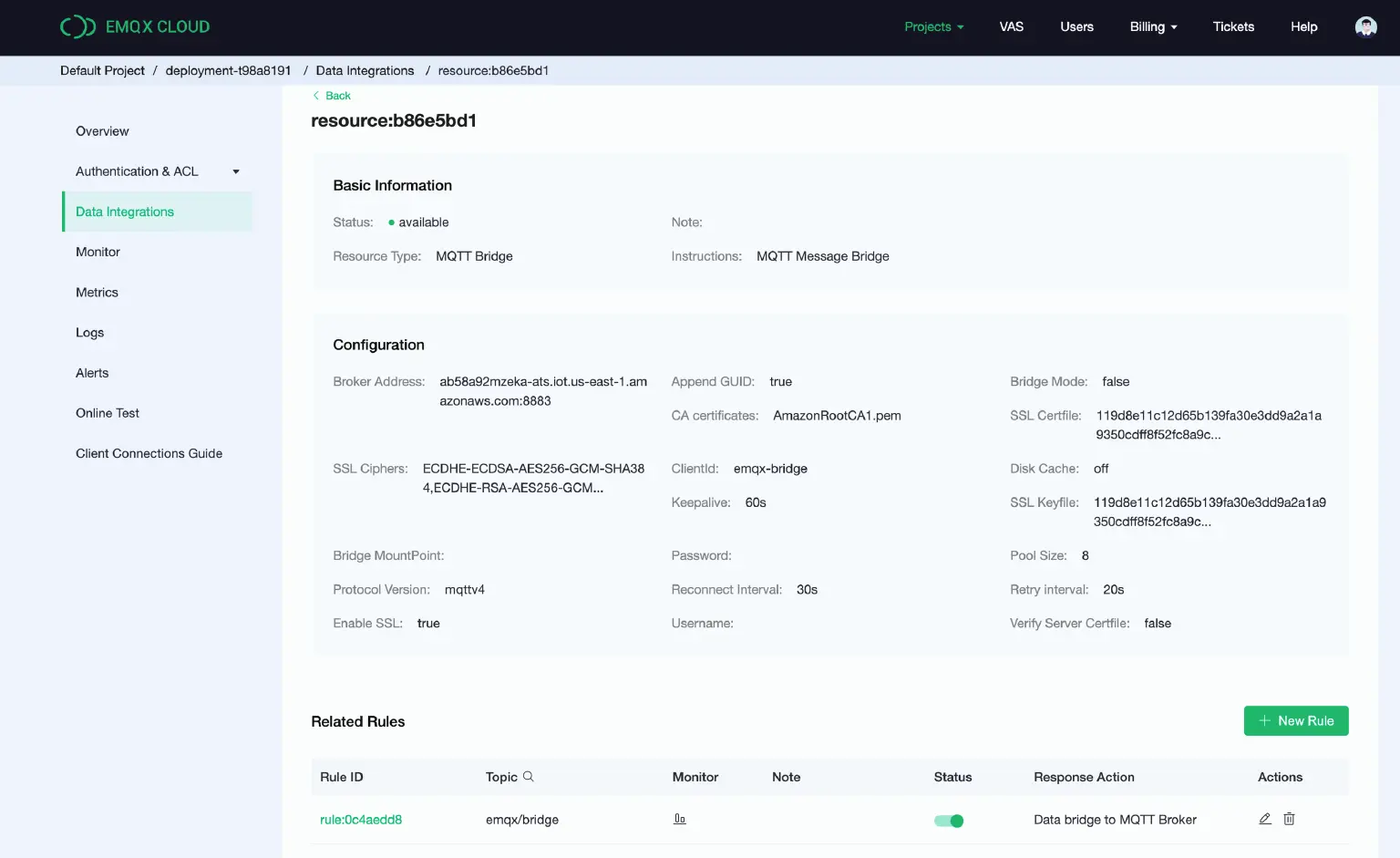Click the EMQX Cloud logo icon
Screen dimensions: 1400x858
pyautogui.click(x=77, y=27)
